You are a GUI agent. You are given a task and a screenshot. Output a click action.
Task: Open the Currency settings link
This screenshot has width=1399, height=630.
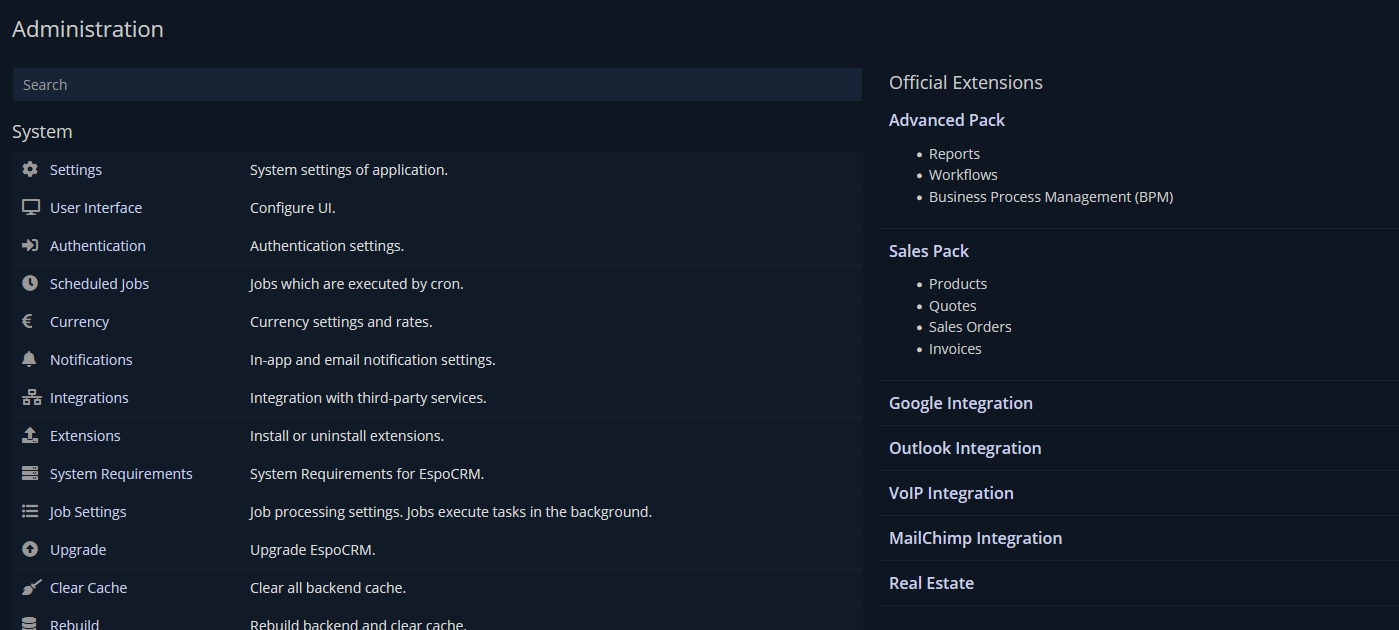[x=79, y=322]
